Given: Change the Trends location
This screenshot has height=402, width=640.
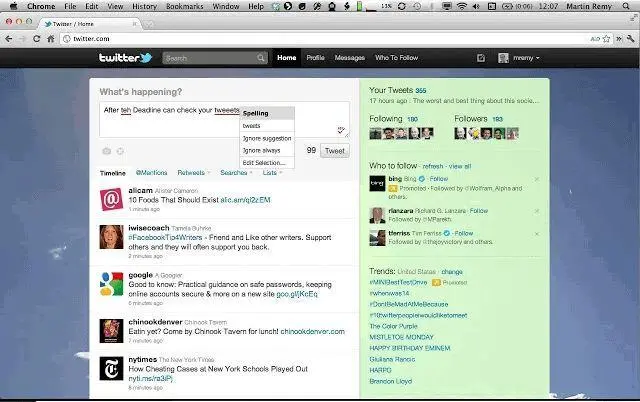Looking at the screenshot, I should pyautogui.click(x=452, y=272).
